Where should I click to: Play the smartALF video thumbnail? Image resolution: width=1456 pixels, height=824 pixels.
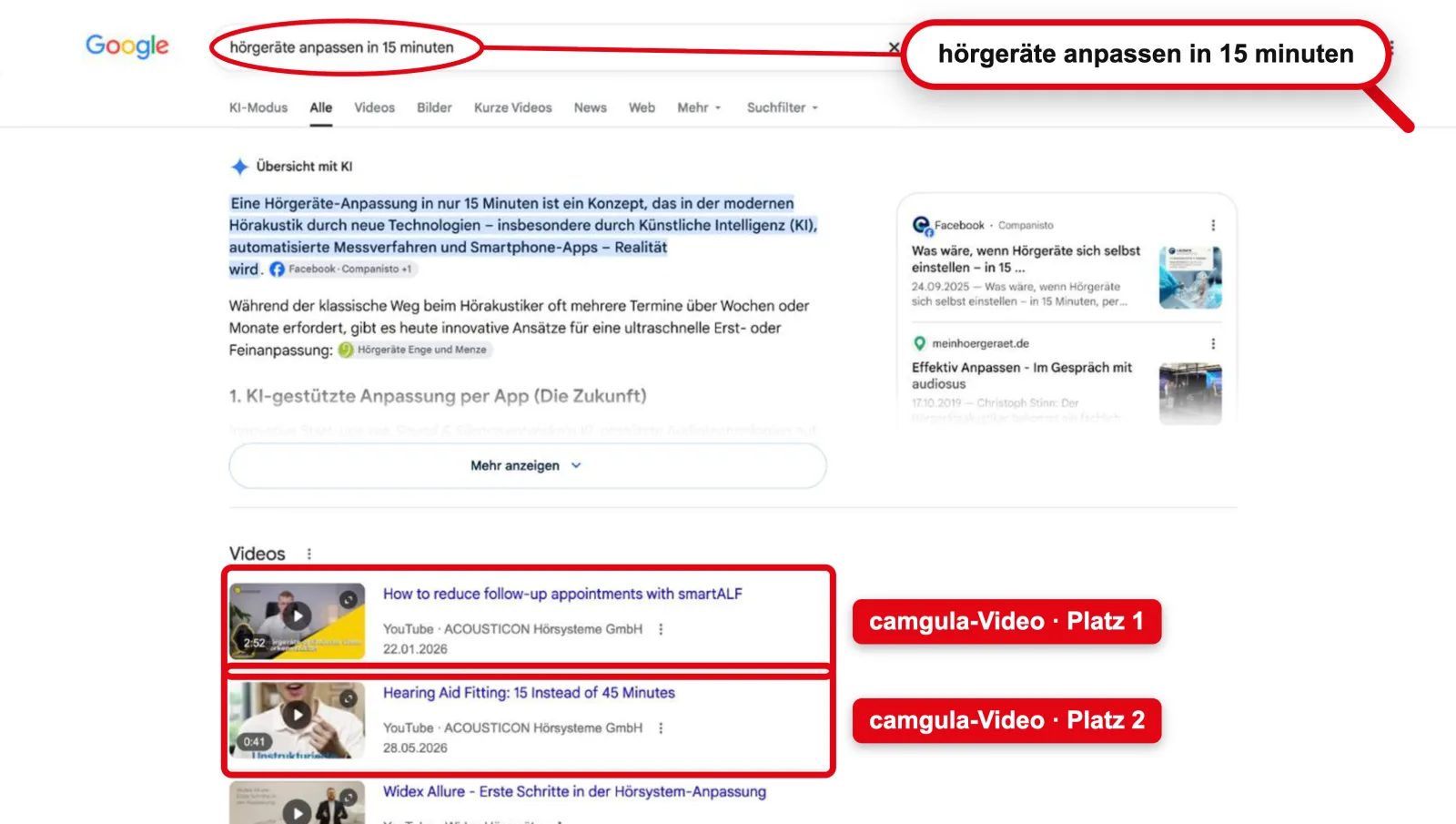(x=297, y=621)
